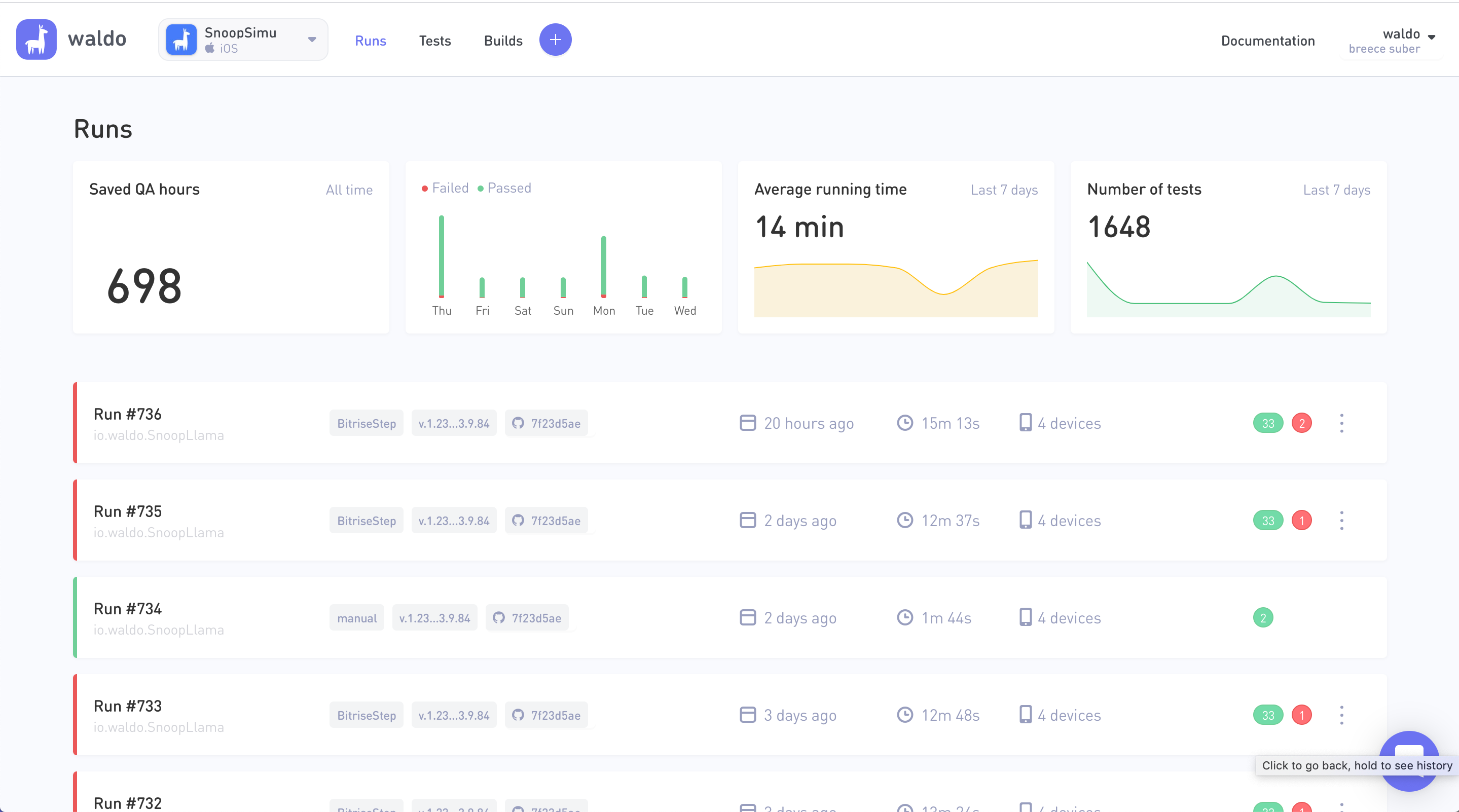This screenshot has height=812, width=1459.
Task: Click the 14 min average running time
Action: coord(799,227)
